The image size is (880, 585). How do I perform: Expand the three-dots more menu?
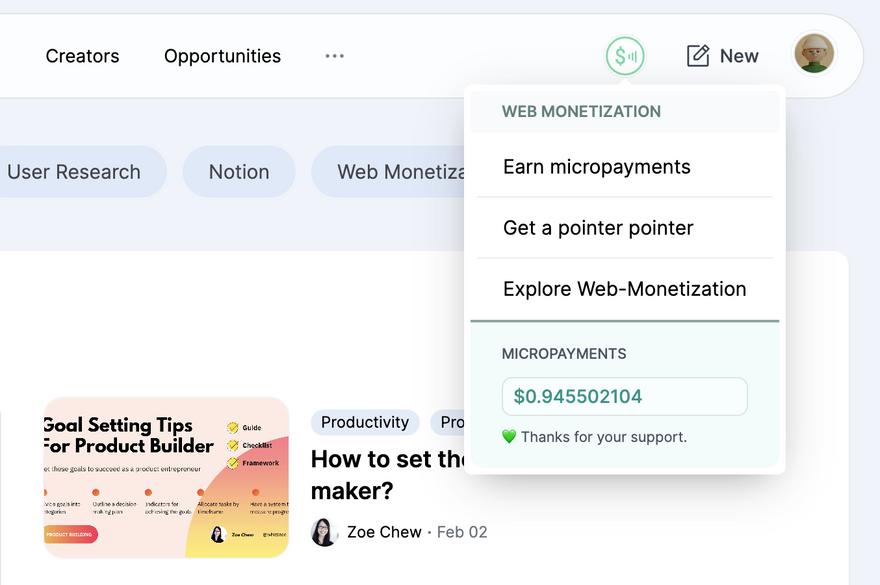pos(334,56)
